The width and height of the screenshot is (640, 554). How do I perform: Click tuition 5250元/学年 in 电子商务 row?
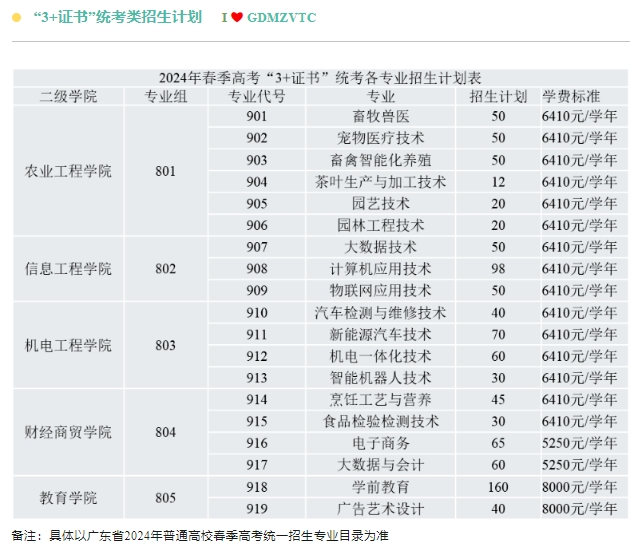tap(579, 443)
